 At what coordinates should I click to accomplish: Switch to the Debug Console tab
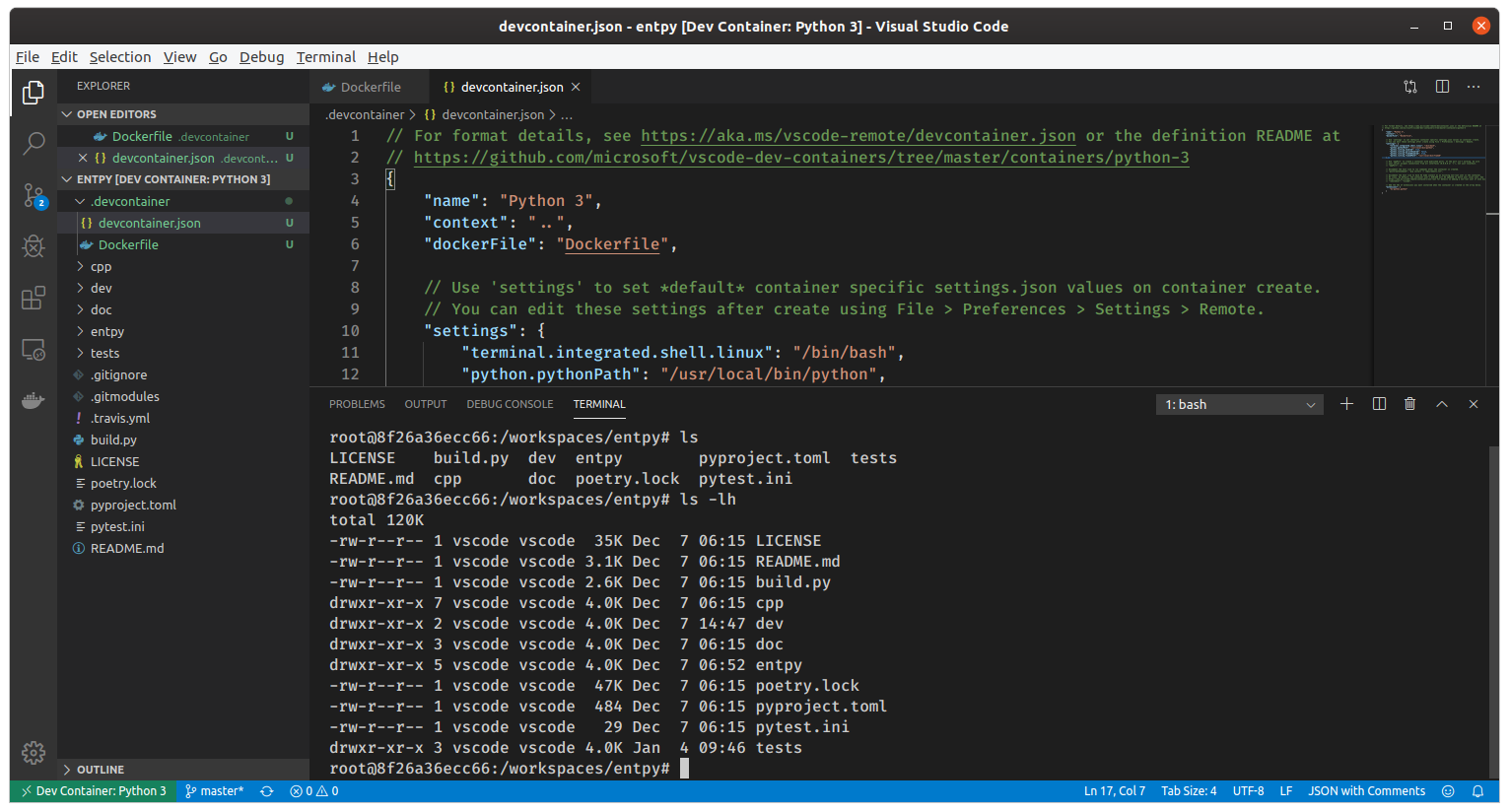click(510, 404)
